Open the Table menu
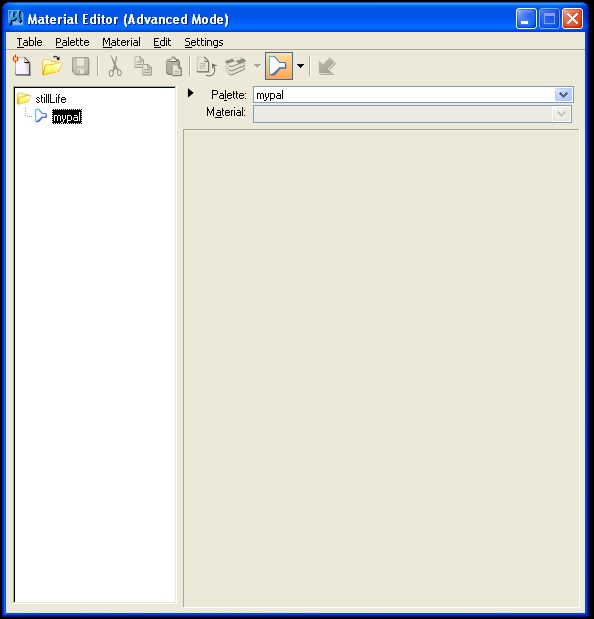 (29, 42)
